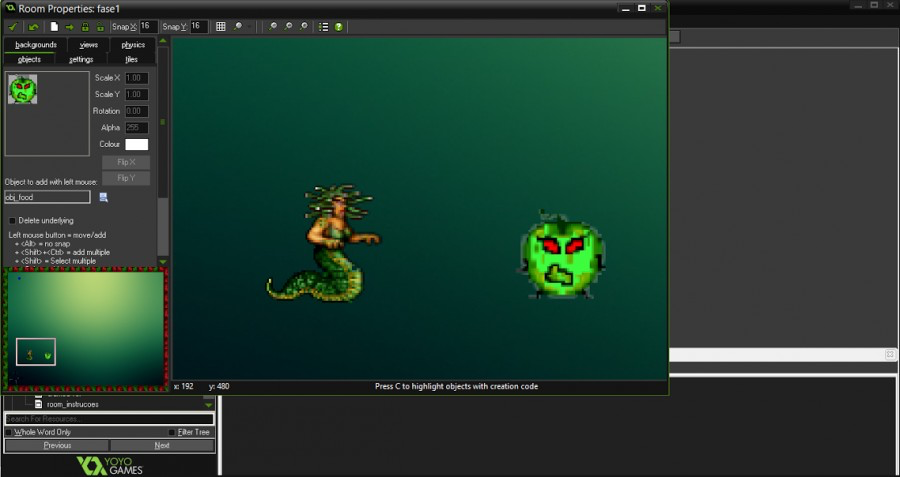Click the x: 192 status readout
900x477 pixels.
[183, 387]
